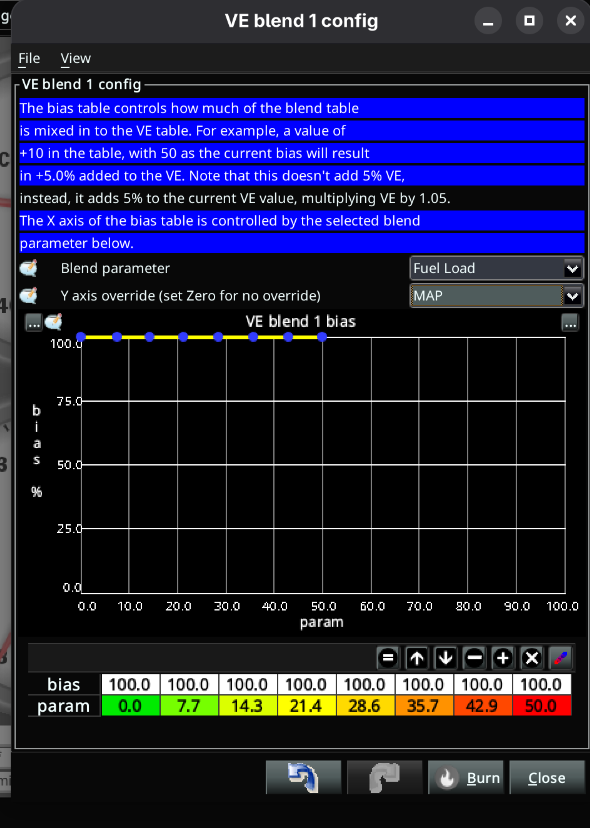This screenshot has height=828, width=590.
Task: Open the View menu
Action: [76, 58]
